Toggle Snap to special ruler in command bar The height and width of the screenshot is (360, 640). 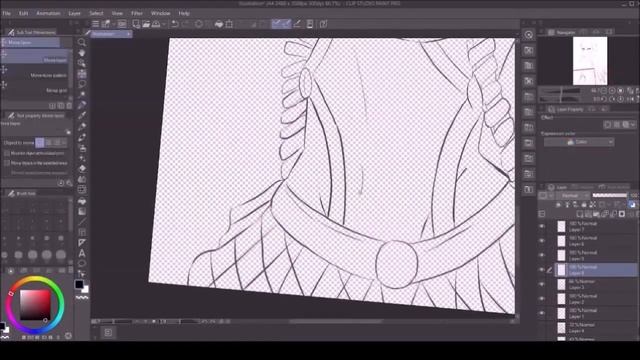[287, 24]
